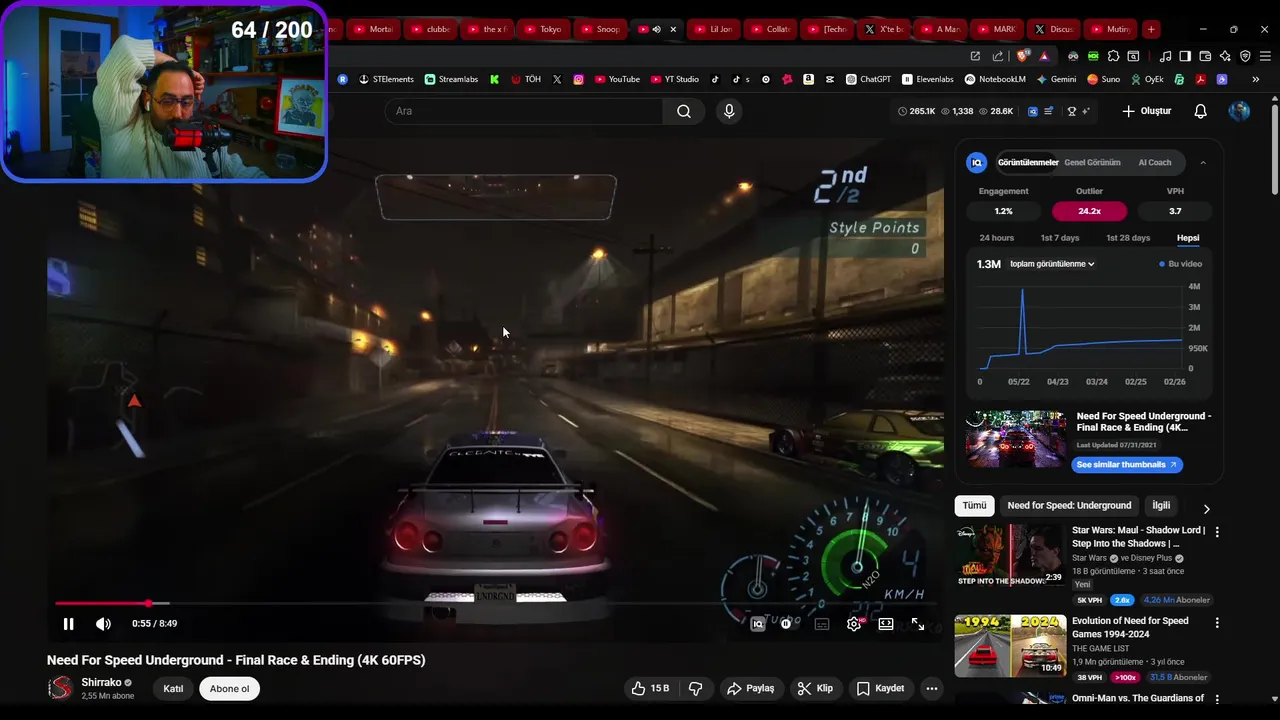Open the Instagram bookmark icon
The image size is (1280, 720).
point(578,79)
